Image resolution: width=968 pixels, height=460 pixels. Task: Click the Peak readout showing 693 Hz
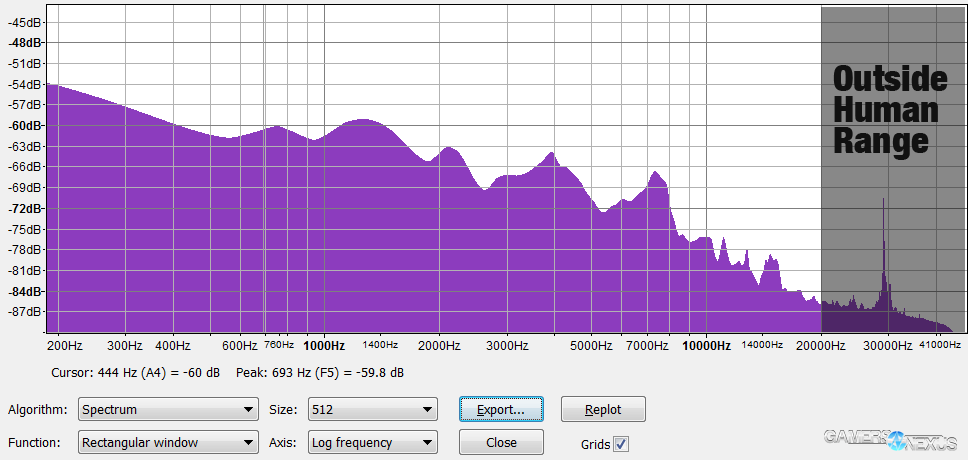click(320, 373)
